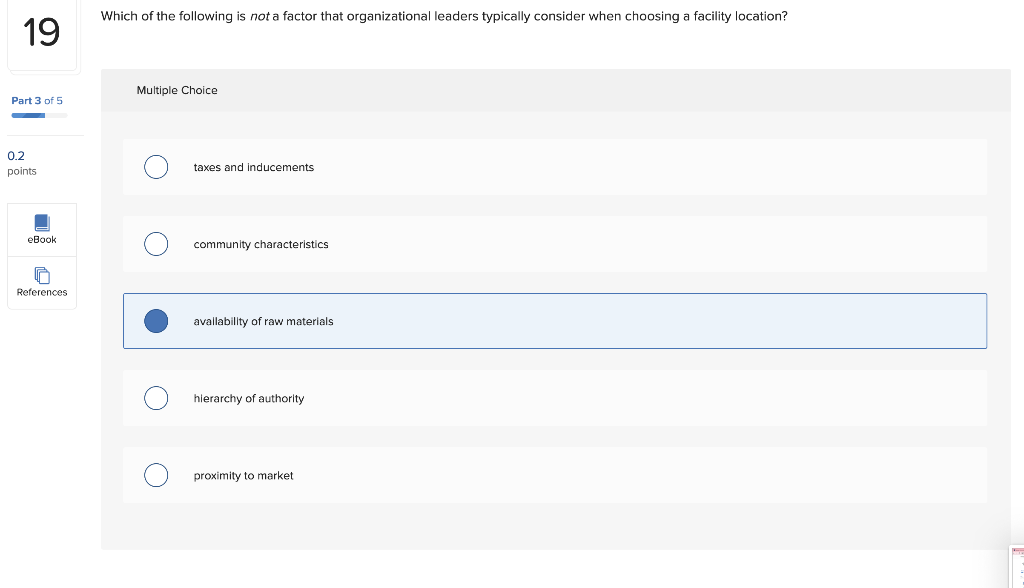
Task: Click the selected raw materials radio button
Action: (x=156, y=321)
